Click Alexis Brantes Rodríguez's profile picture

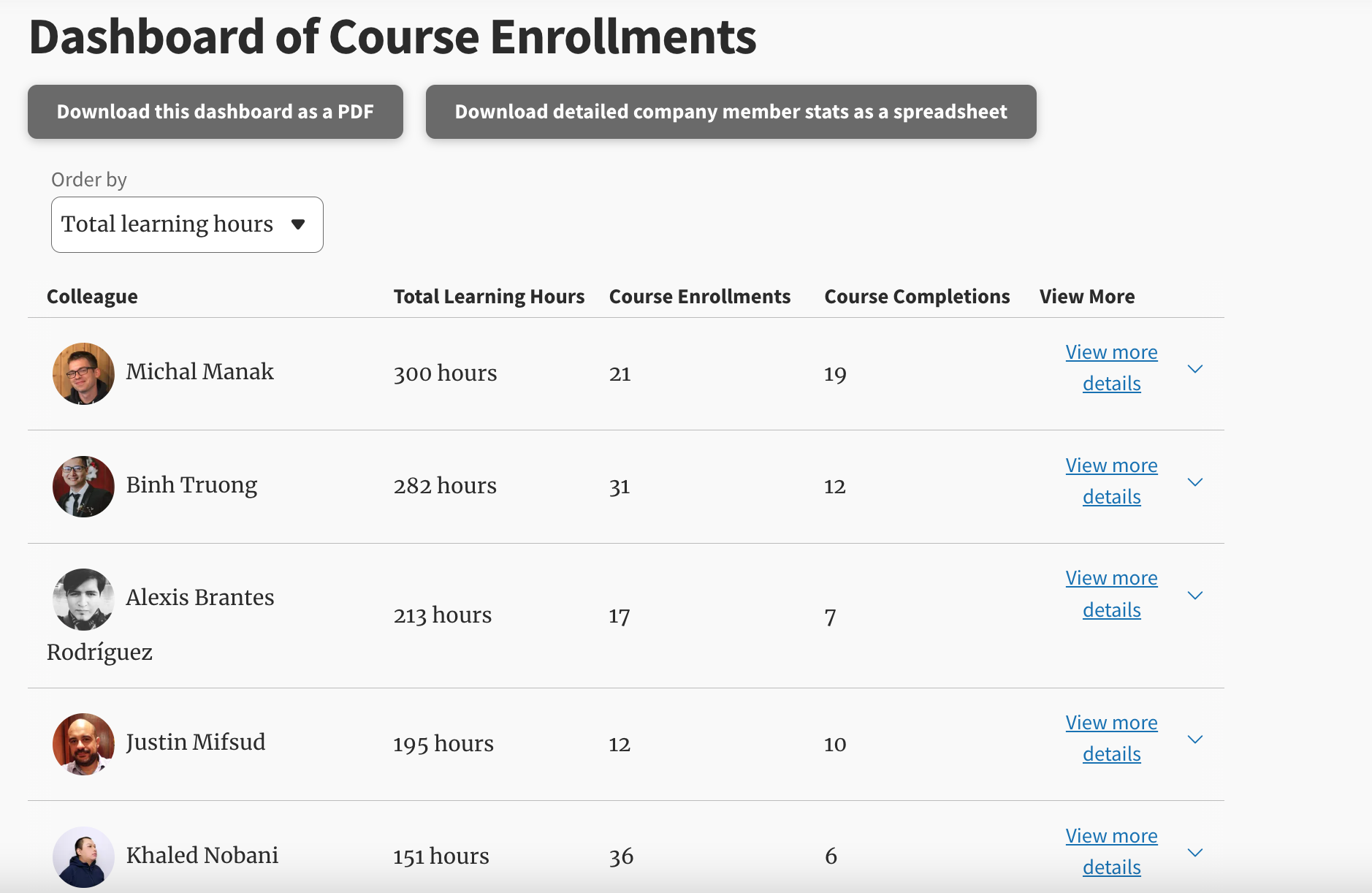coord(83,599)
